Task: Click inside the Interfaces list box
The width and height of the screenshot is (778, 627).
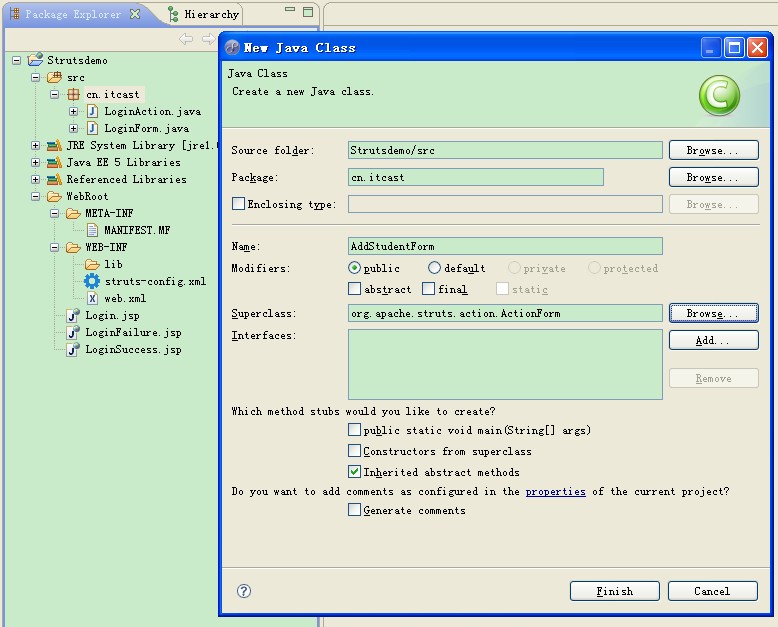Action: 505,364
